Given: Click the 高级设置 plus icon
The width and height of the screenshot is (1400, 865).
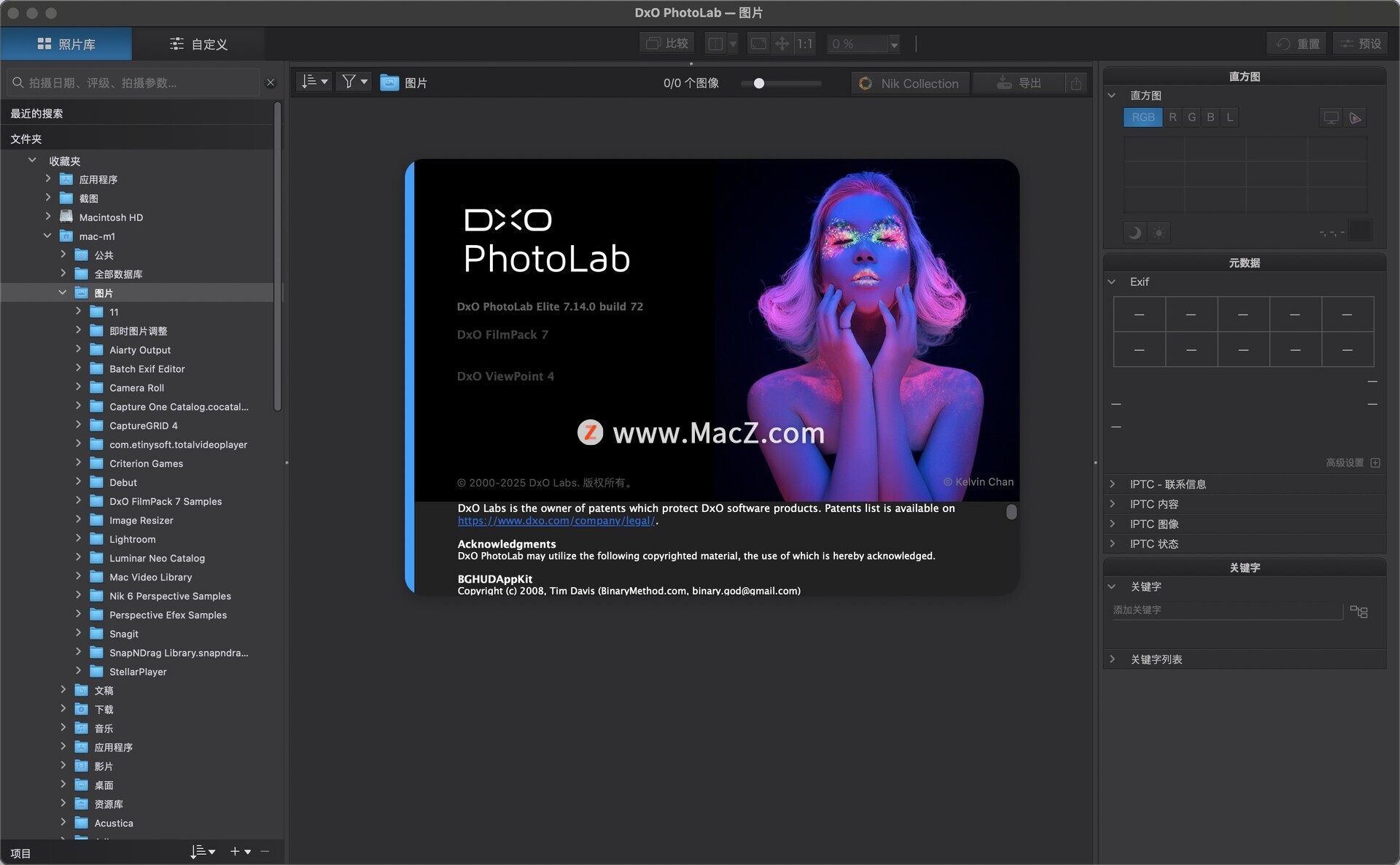Looking at the screenshot, I should coord(1375,463).
